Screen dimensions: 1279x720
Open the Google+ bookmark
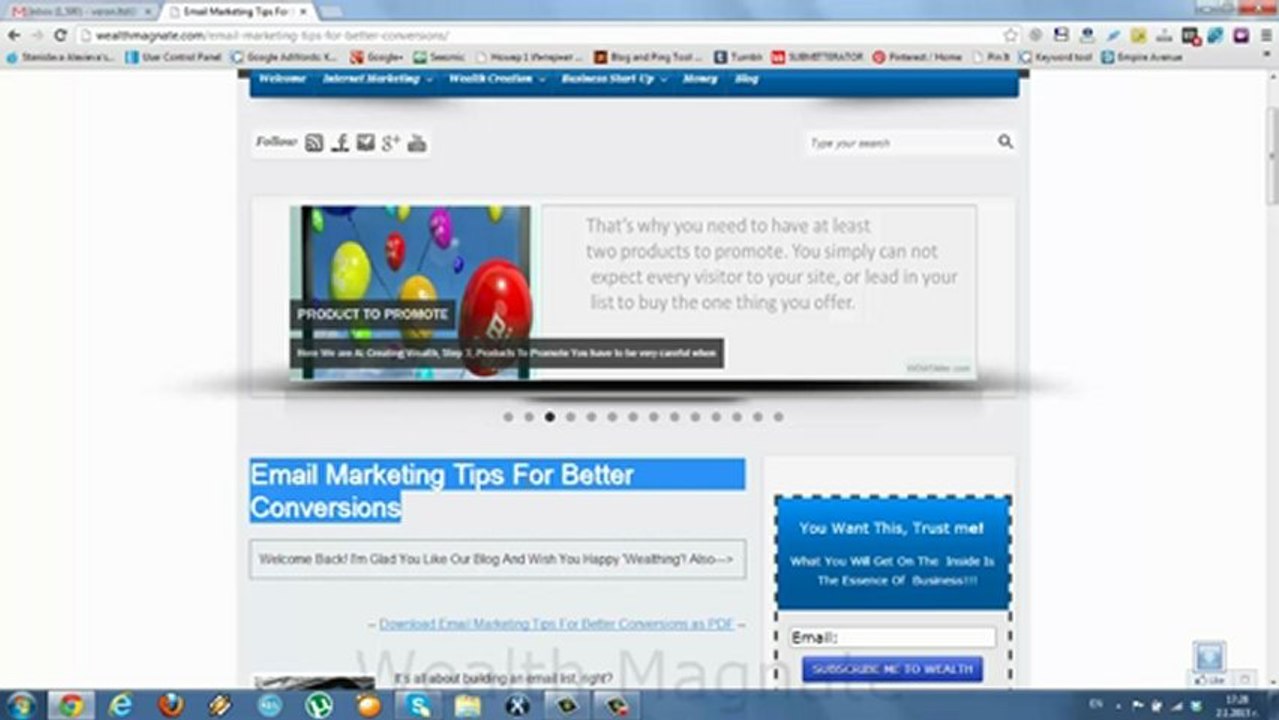pos(377,58)
